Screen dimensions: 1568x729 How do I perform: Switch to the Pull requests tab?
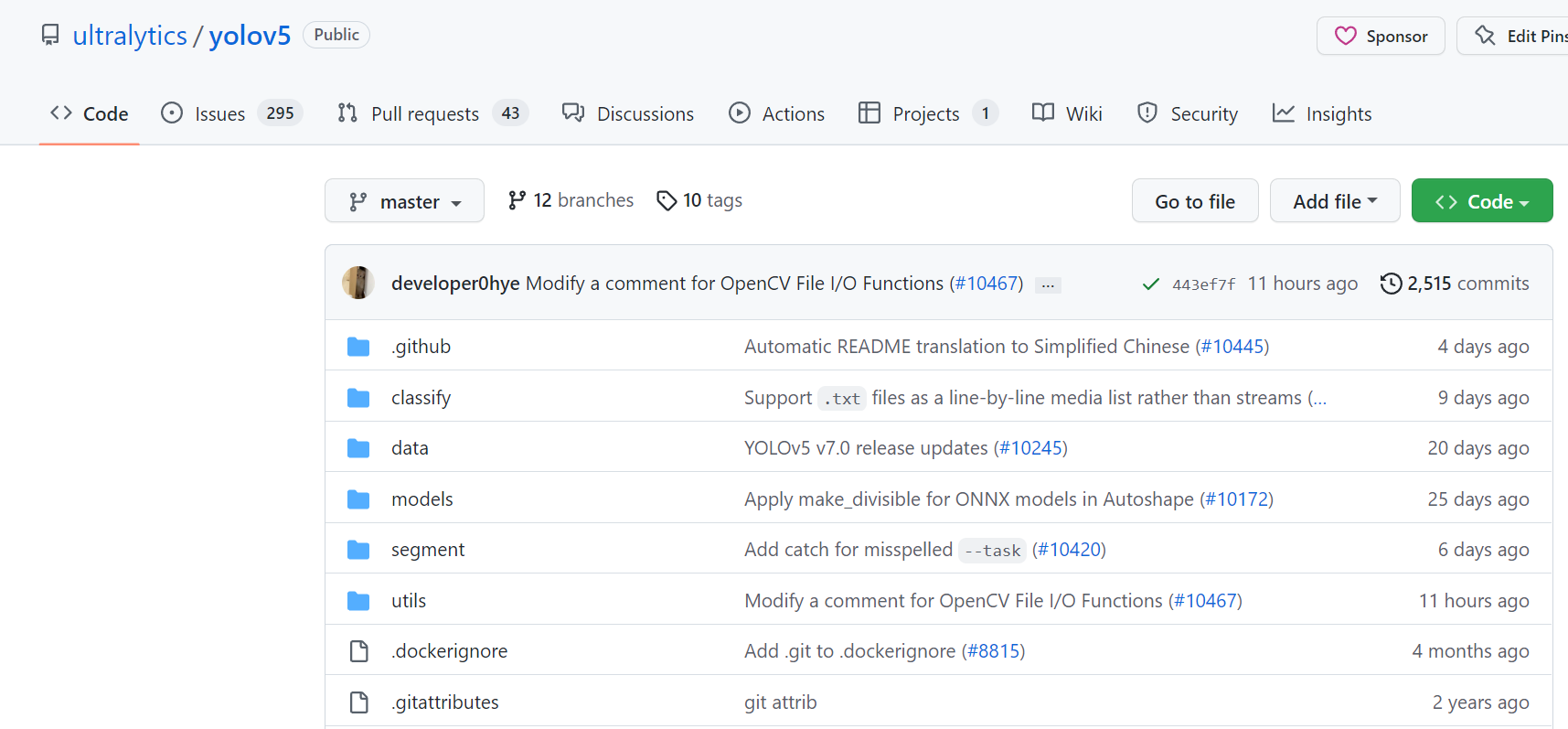pyautogui.click(x=432, y=113)
